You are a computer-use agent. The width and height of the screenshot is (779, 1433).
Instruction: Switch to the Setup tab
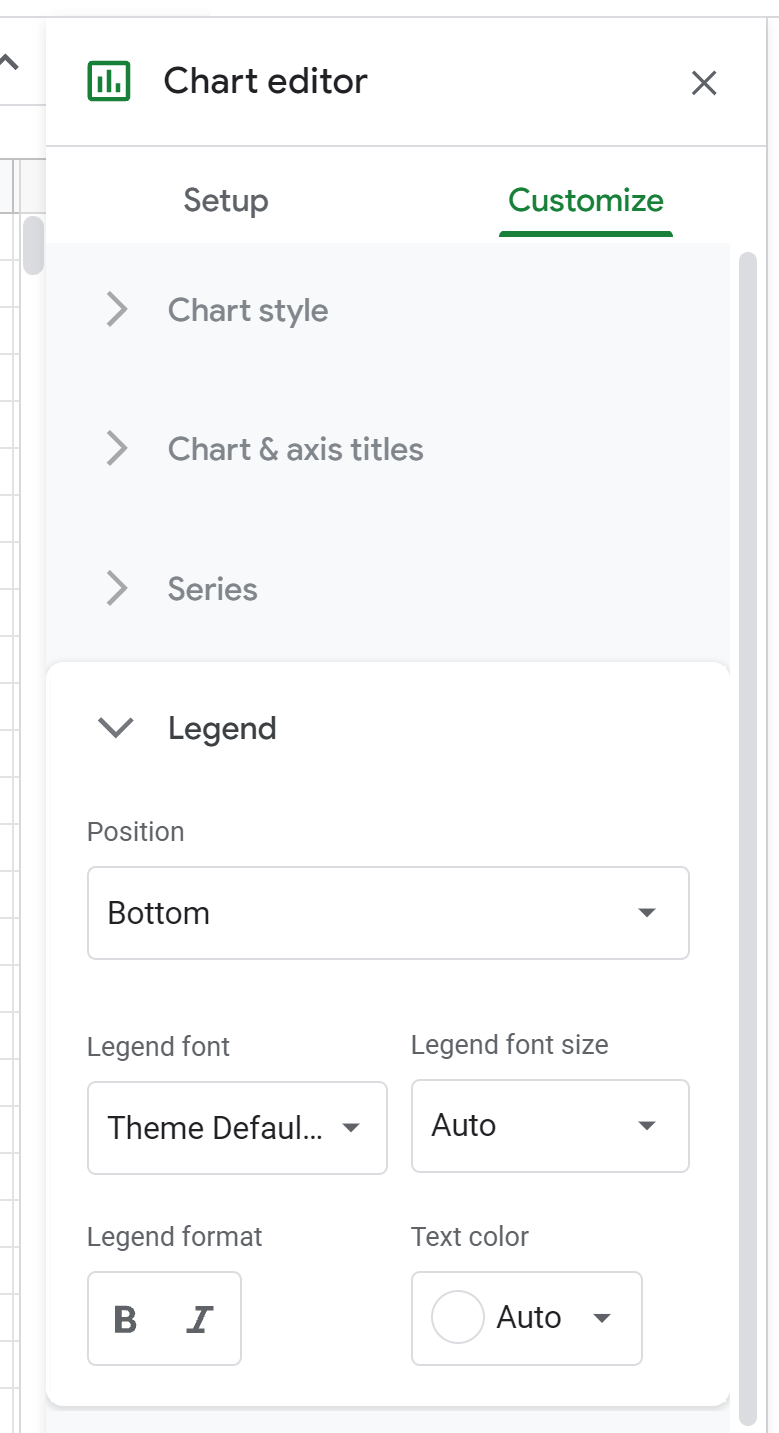226,200
